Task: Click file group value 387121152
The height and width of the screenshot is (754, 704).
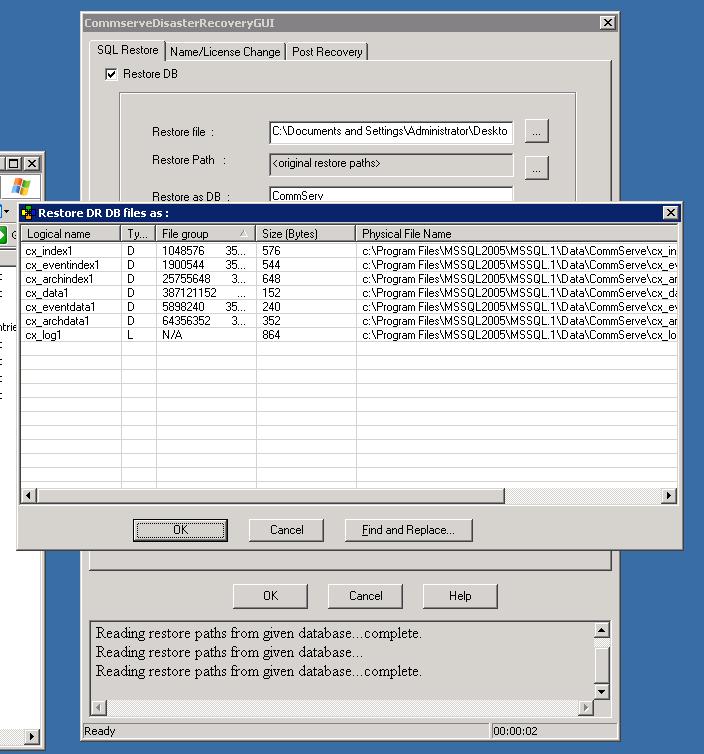Action: pos(189,293)
